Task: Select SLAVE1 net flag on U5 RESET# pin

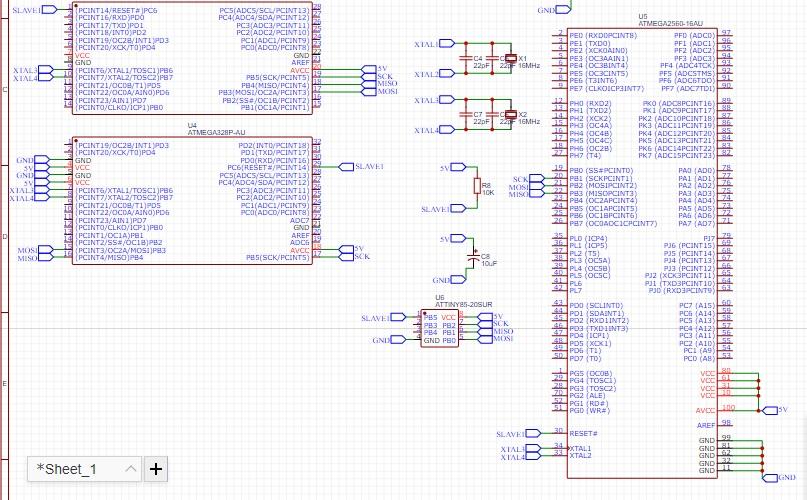Action: (x=533, y=434)
